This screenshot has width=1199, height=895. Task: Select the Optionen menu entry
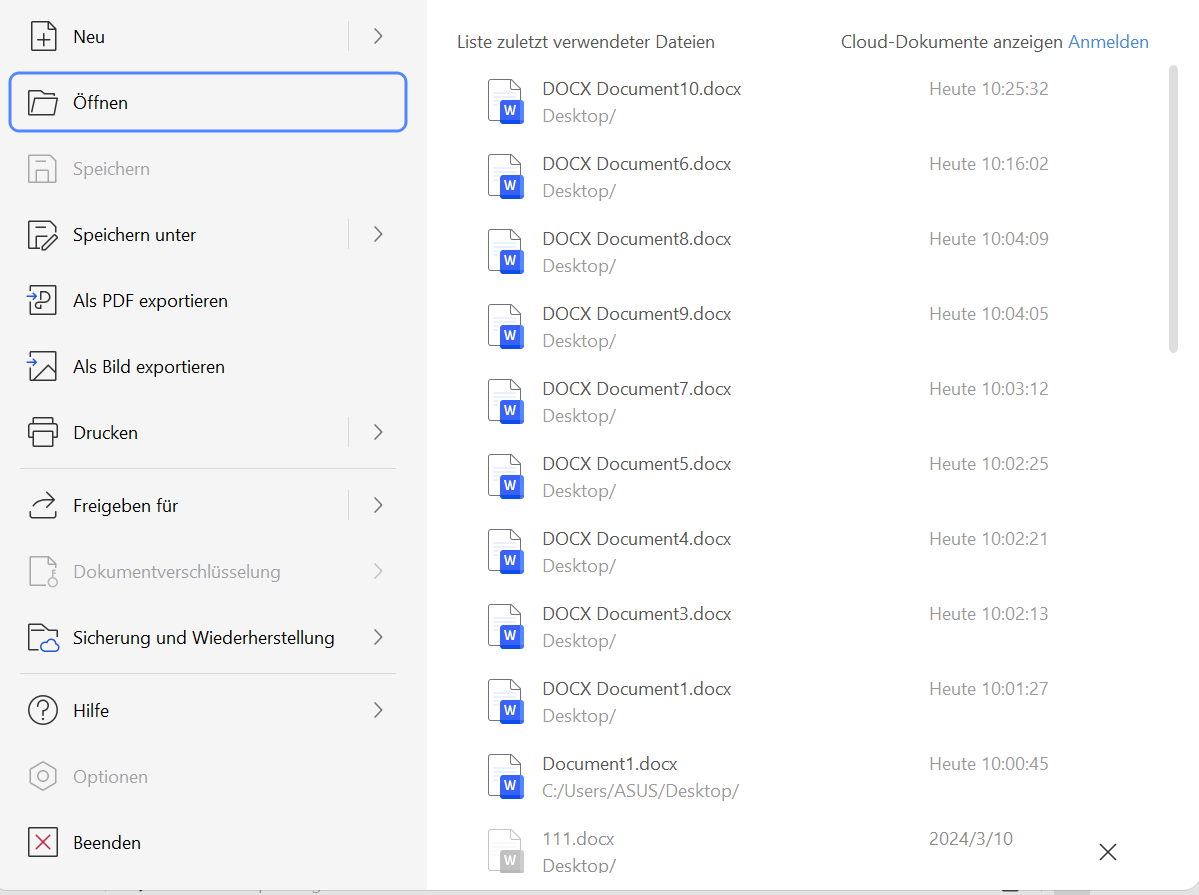coord(111,776)
